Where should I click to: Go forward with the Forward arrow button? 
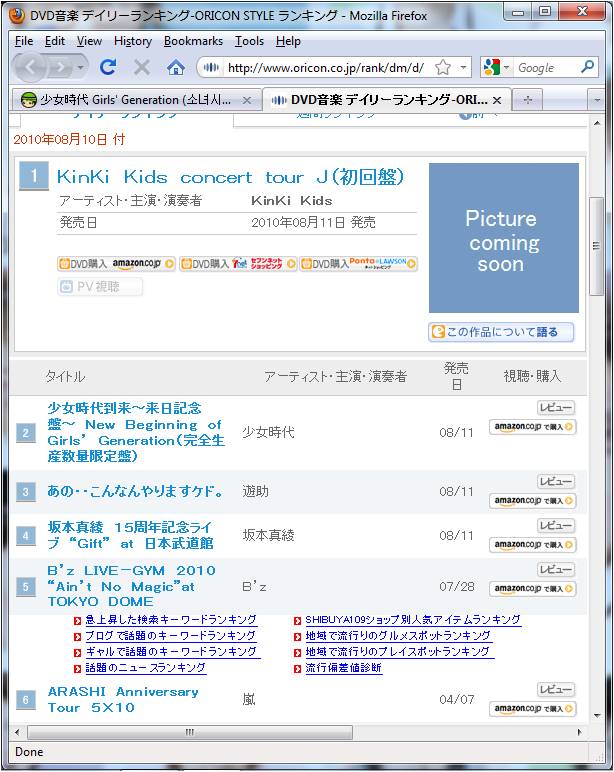(x=61, y=67)
